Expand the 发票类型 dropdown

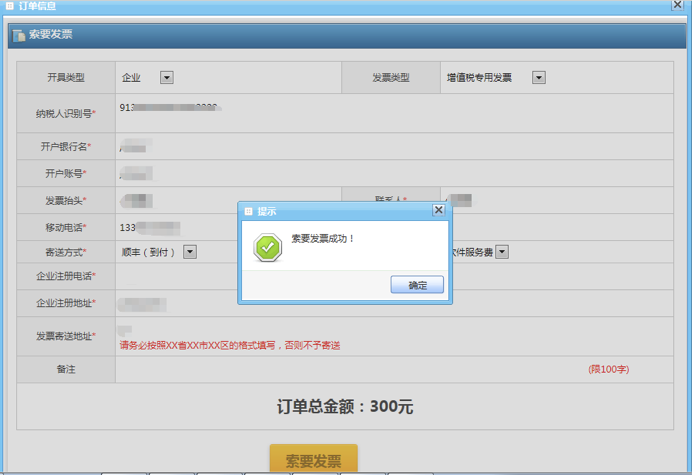point(538,77)
